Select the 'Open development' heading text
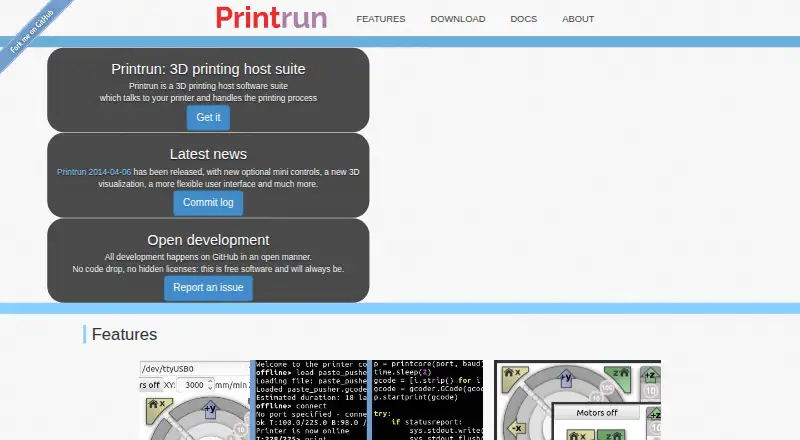800x440 pixels. click(x=208, y=240)
